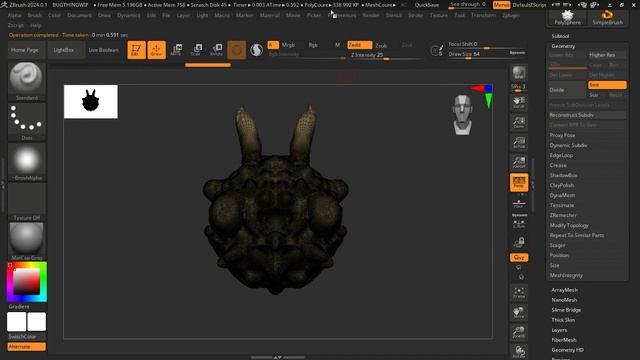Image resolution: width=640 pixels, height=360 pixels.
Task: Toggle Persp perspective view
Action: pos(519,182)
